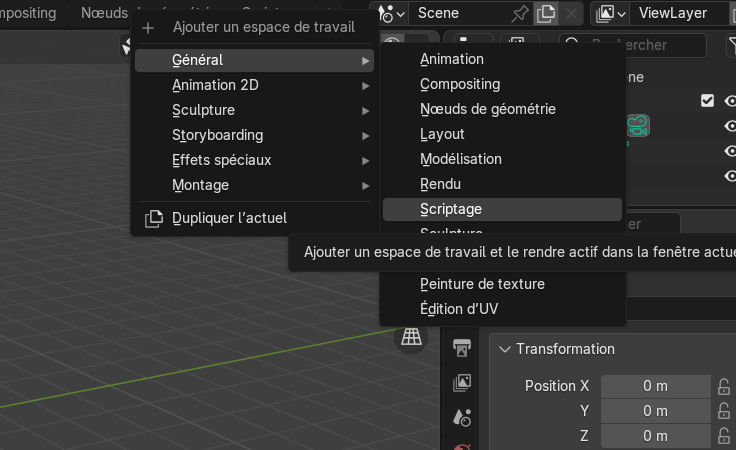Image resolution: width=736 pixels, height=450 pixels.
Task: Click the new scene icon
Action: pyautogui.click(x=546, y=13)
